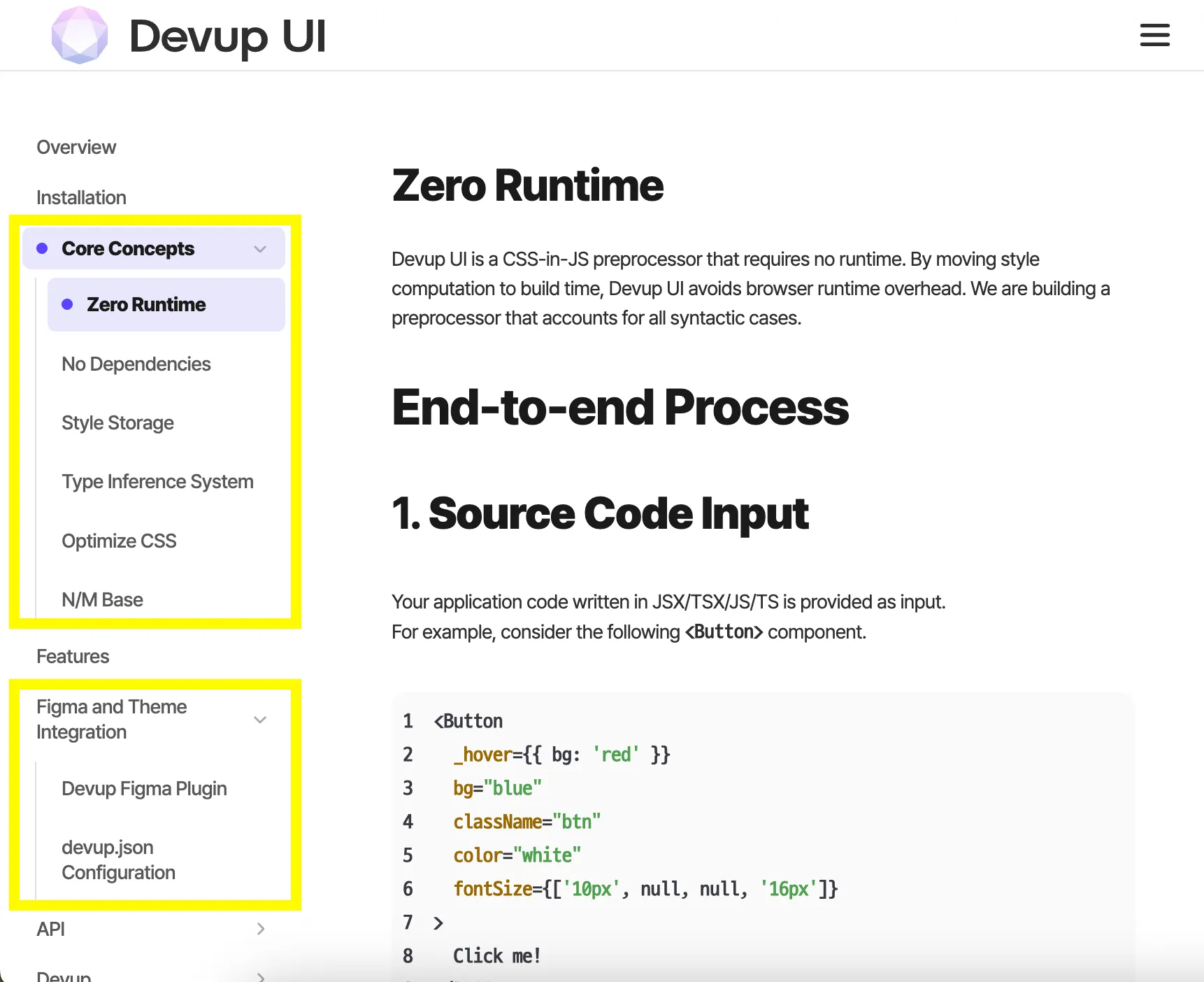1204x982 pixels.
Task: Click inside the Button code block
Action: pos(762,837)
